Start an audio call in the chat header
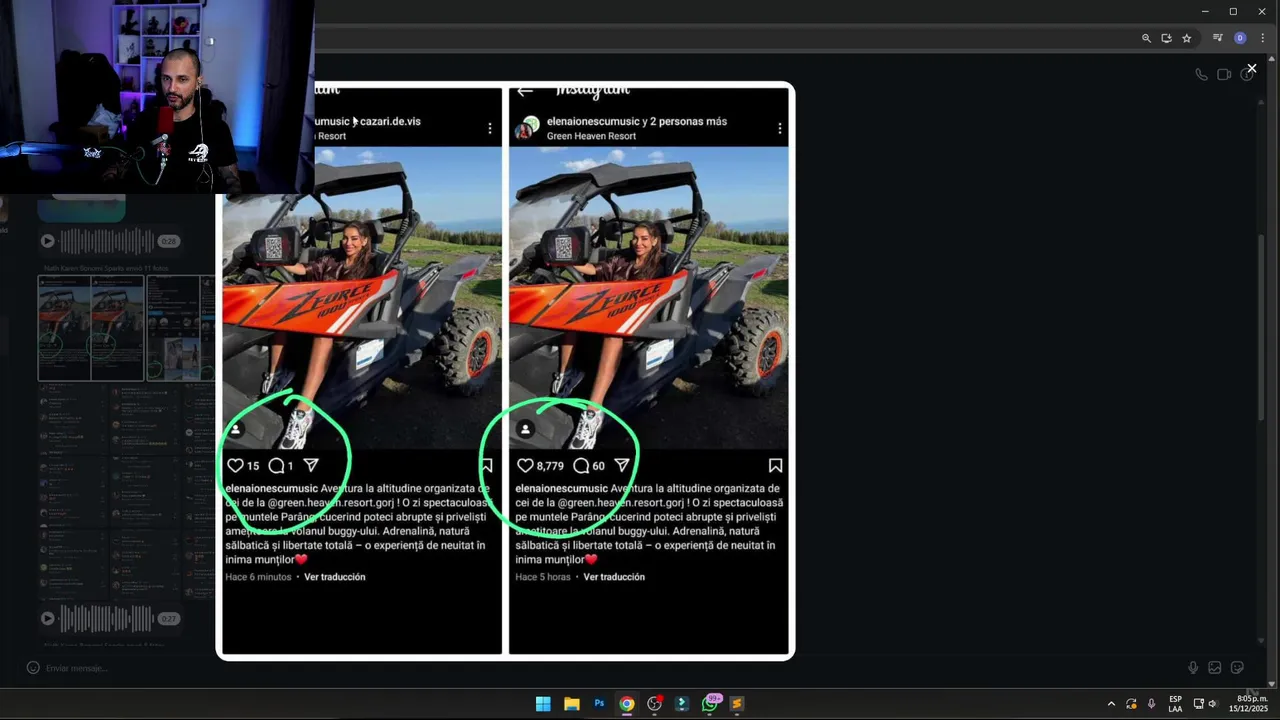Image resolution: width=1280 pixels, height=720 pixels. pos(1201,74)
